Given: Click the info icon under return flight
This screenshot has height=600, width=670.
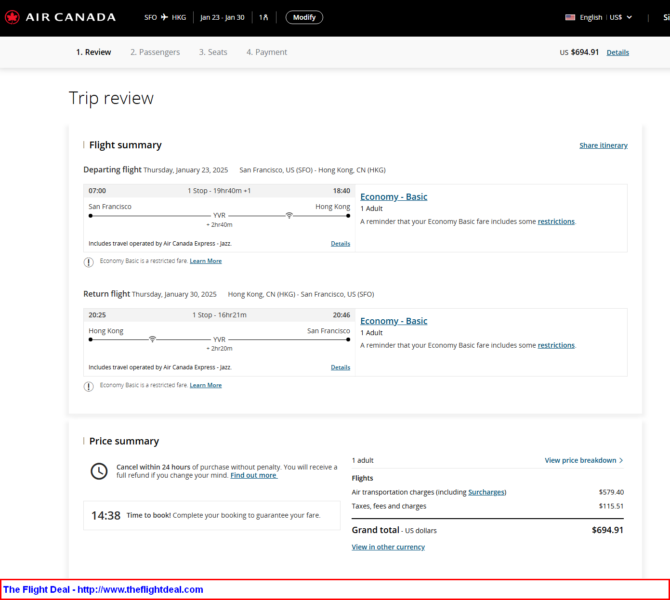Looking at the screenshot, I should (x=89, y=385).
